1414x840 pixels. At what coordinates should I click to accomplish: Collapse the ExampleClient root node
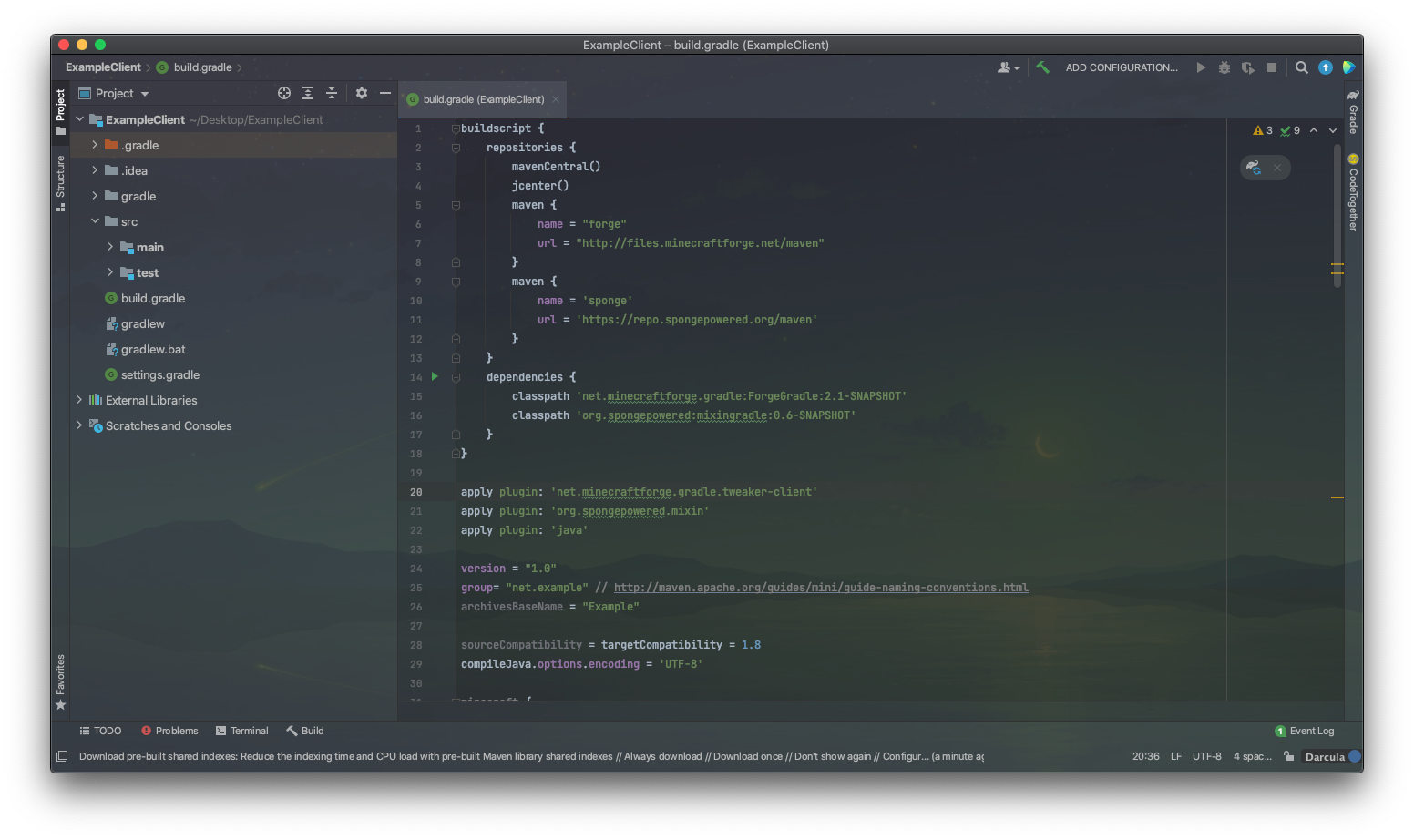79,119
